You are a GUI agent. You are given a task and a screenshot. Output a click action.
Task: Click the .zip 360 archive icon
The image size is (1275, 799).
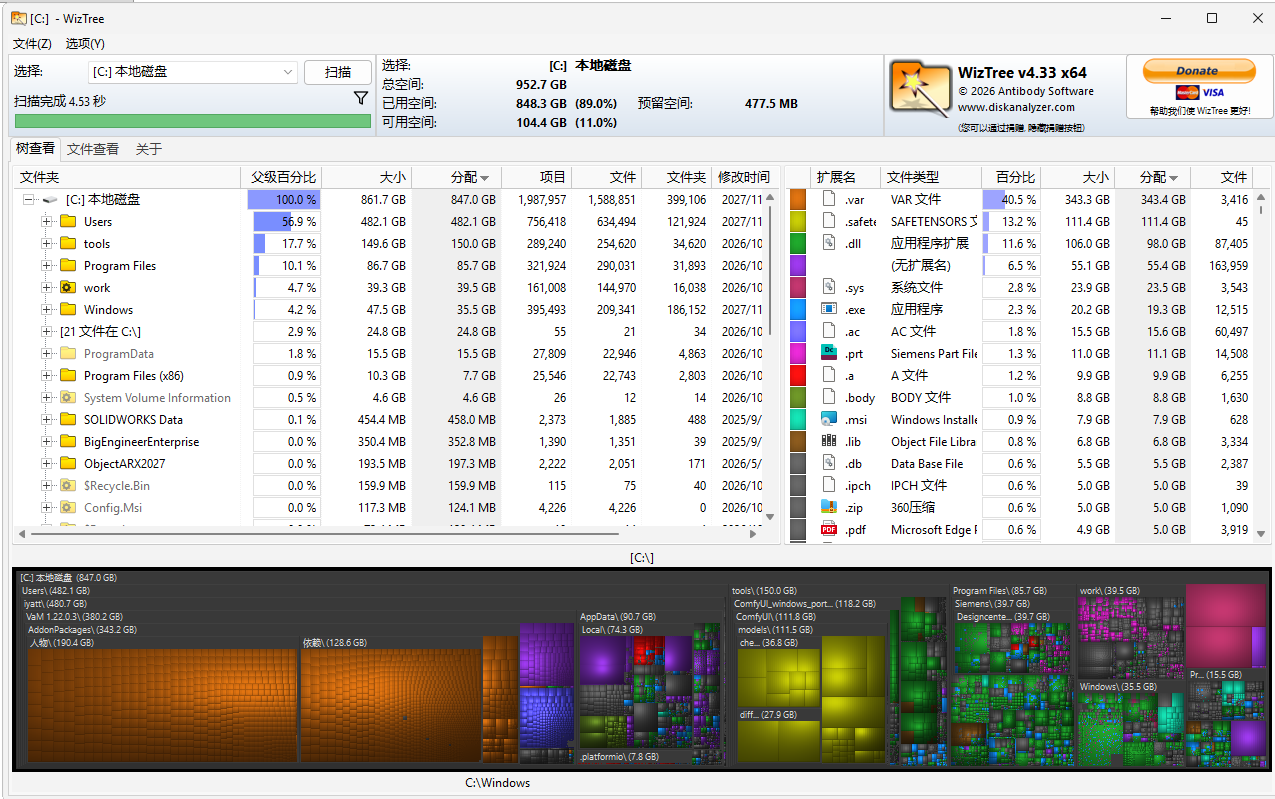(x=828, y=506)
